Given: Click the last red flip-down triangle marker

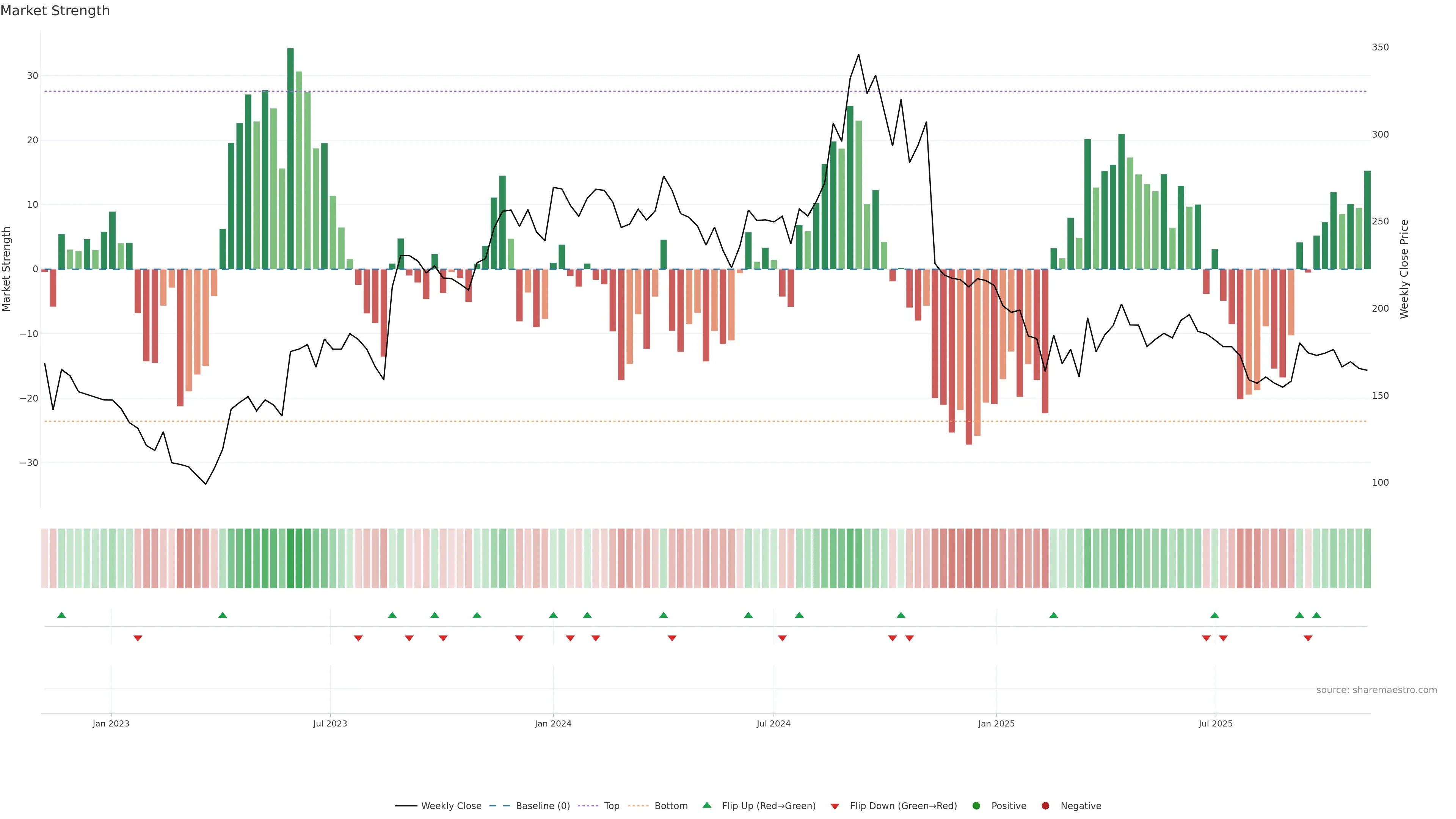Looking at the screenshot, I should click(x=1308, y=638).
